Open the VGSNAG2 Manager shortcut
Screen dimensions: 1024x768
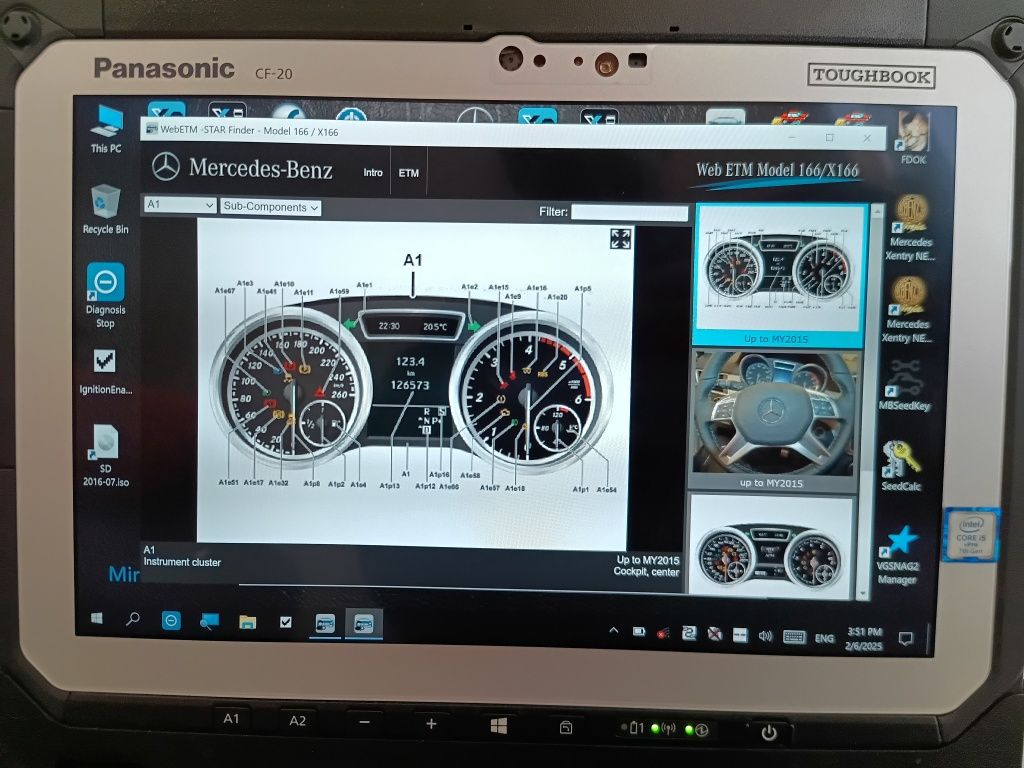pyautogui.click(x=897, y=554)
